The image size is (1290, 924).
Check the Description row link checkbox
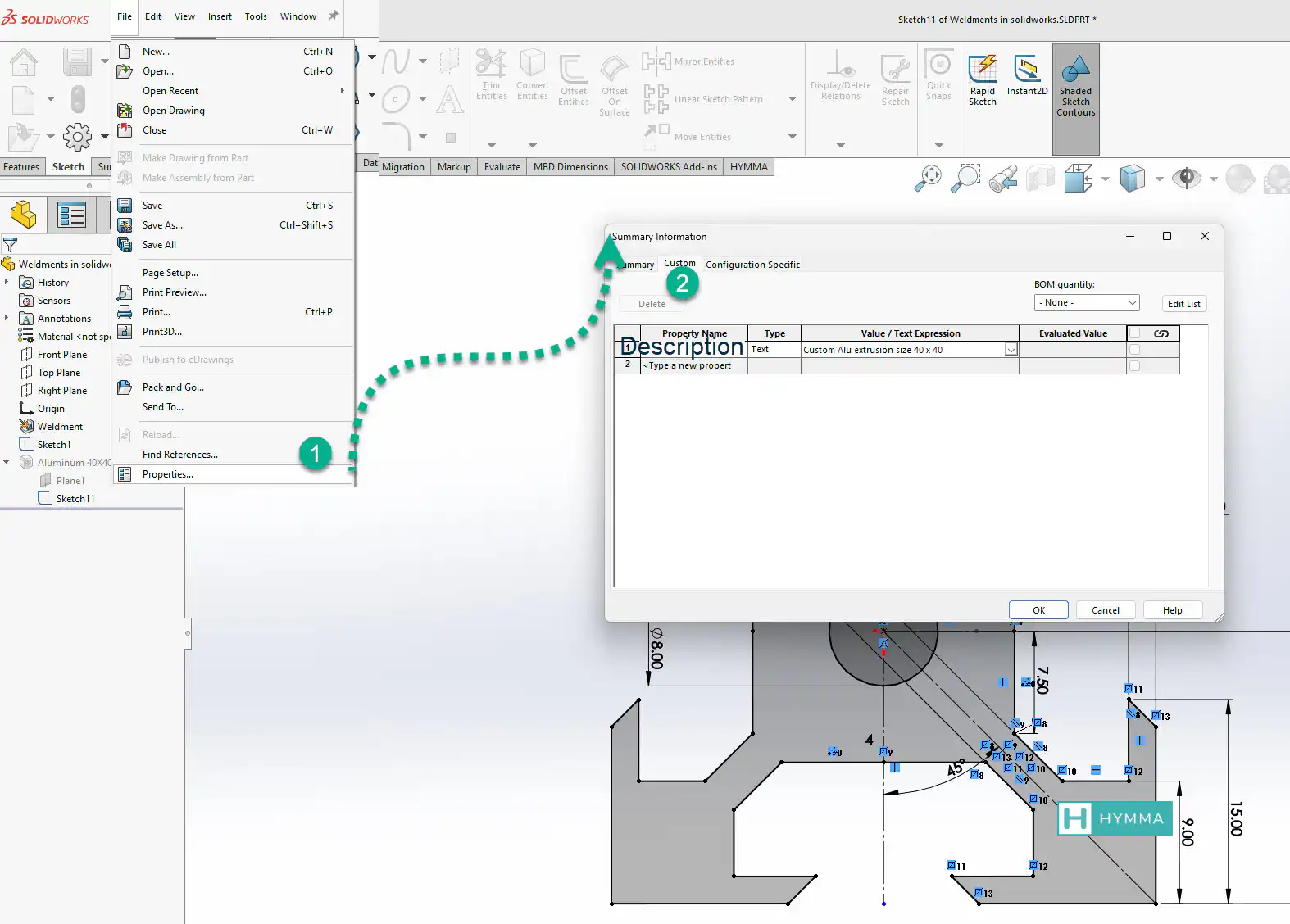point(1135,350)
